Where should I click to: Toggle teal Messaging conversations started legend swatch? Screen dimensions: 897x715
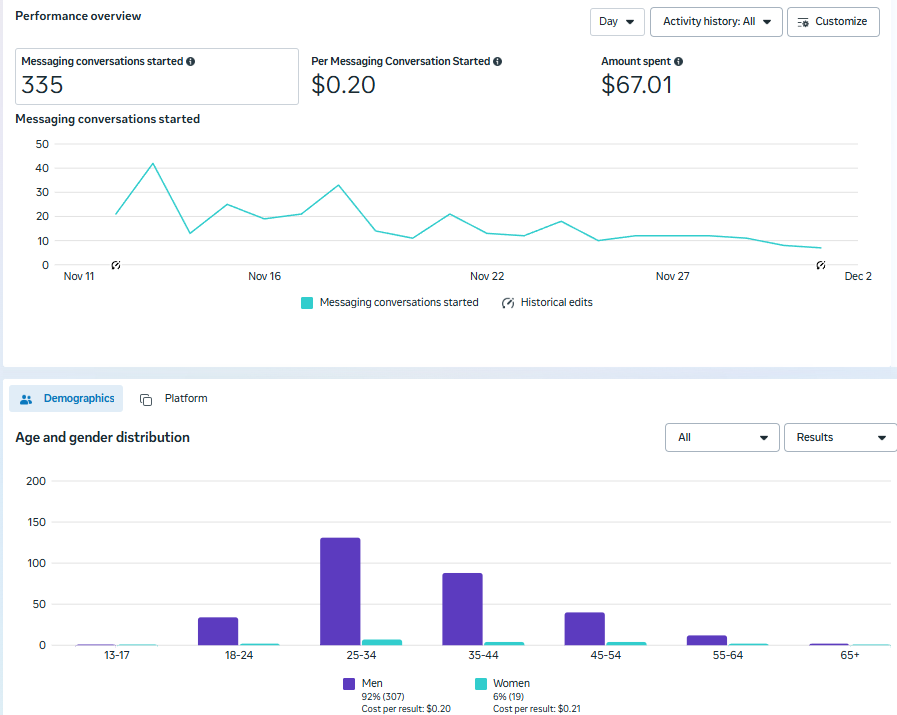coord(307,303)
